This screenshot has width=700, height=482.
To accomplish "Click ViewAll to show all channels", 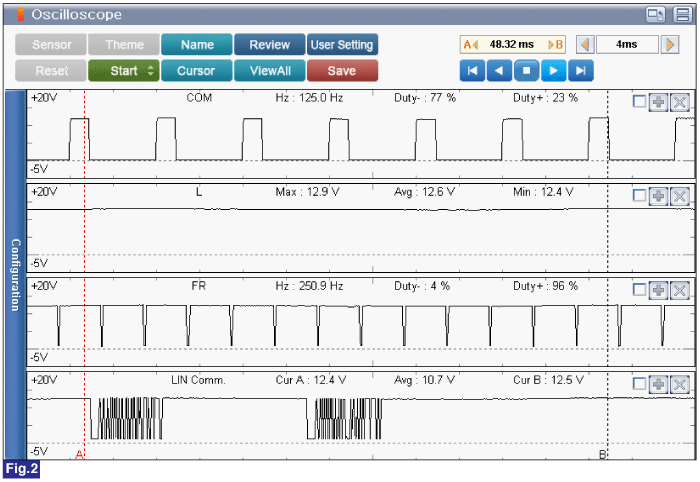I will [270, 71].
